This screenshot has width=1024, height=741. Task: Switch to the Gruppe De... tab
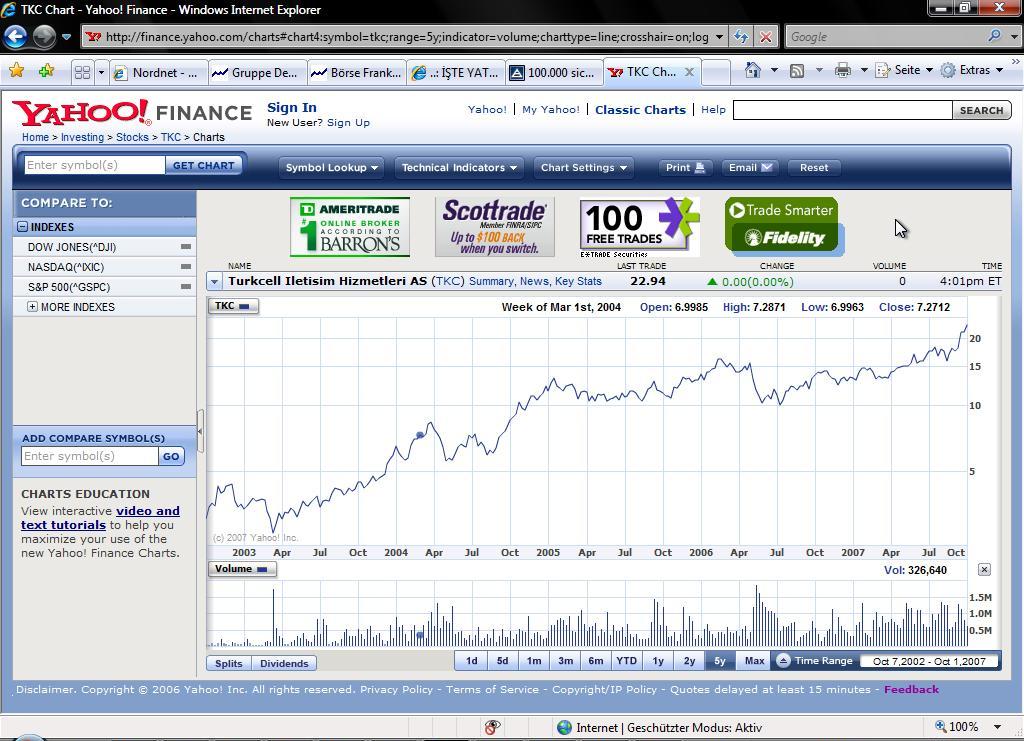tap(258, 72)
